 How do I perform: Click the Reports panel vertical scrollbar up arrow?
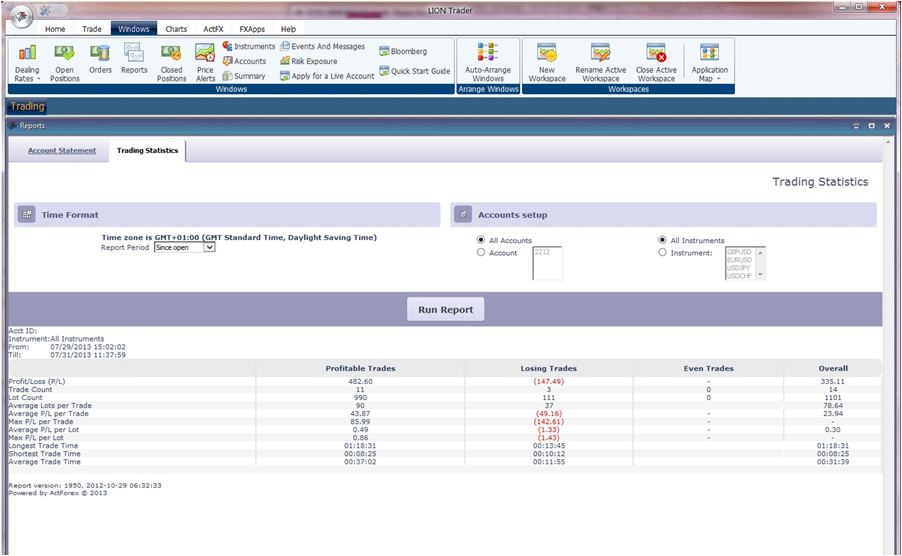click(889, 141)
